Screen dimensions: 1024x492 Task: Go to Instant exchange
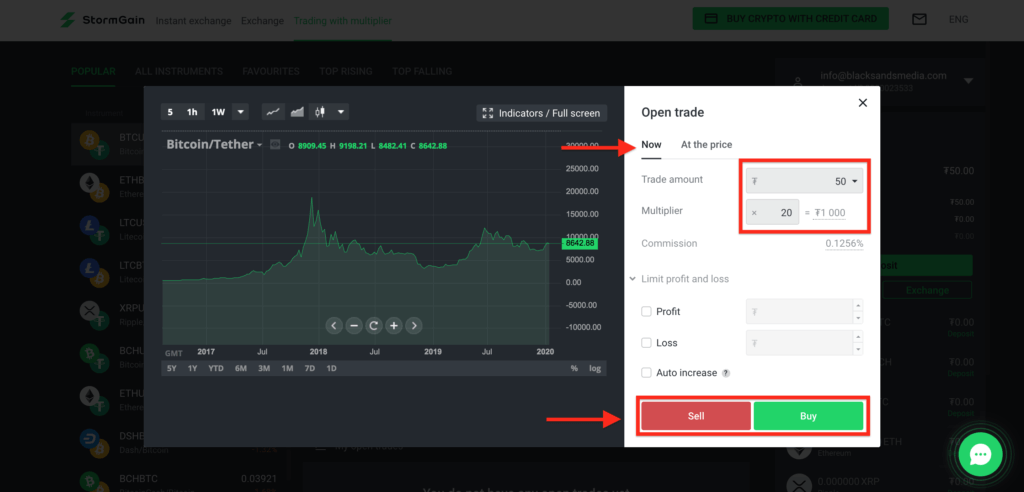coord(193,20)
